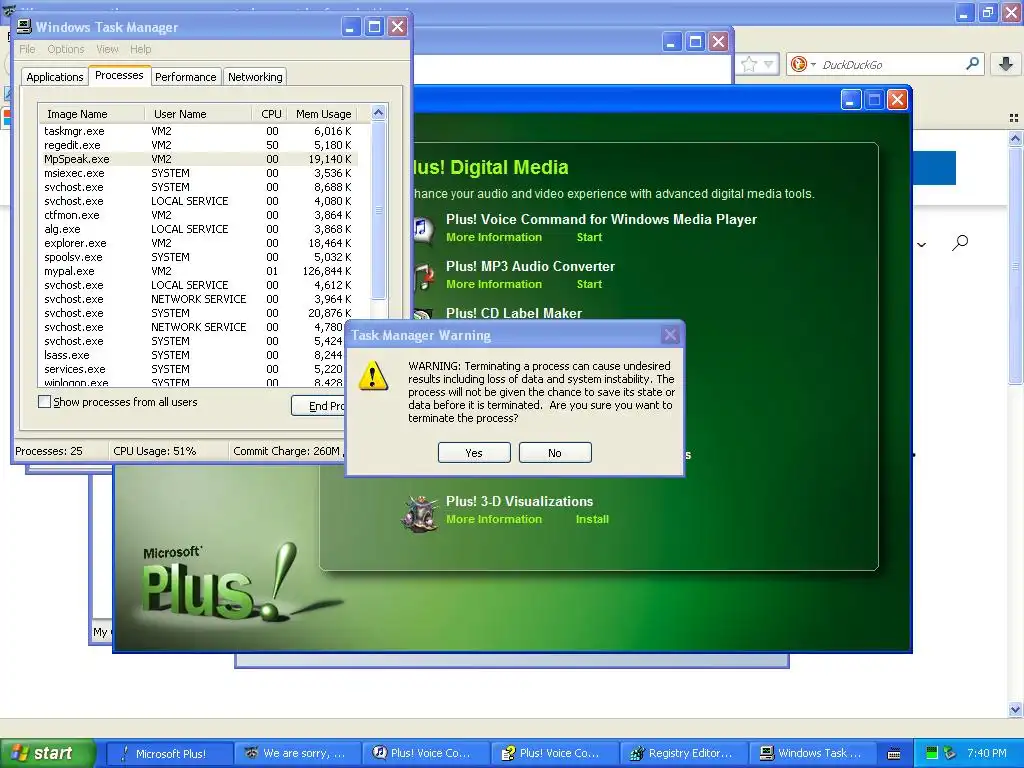This screenshot has width=1024, height=768.
Task: Click MP3 Audio Converter More Information link
Action: (x=494, y=284)
